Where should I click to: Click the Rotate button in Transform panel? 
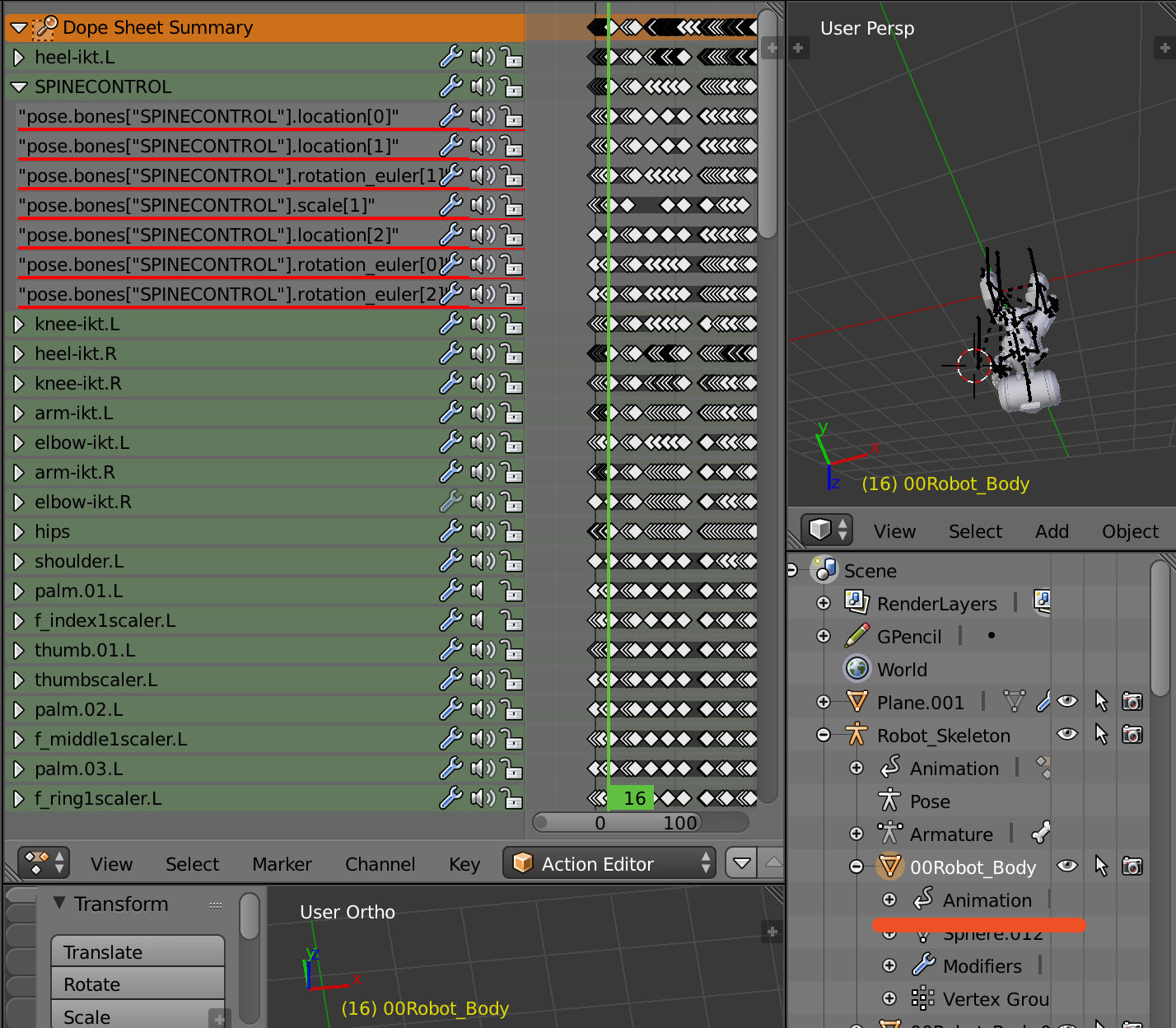pos(137,984)
